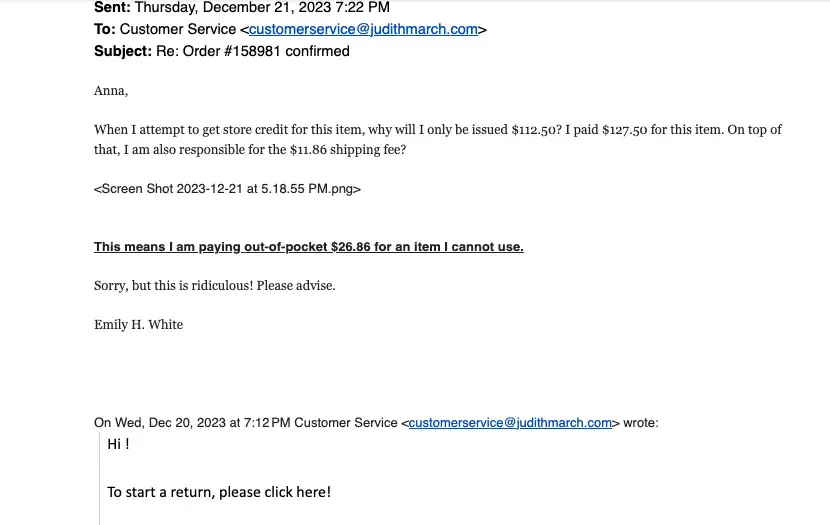The width and height of the screenshot is (830, 525).
Task: Click the quoted 'Hi !' line
Action: click(118, 444)
